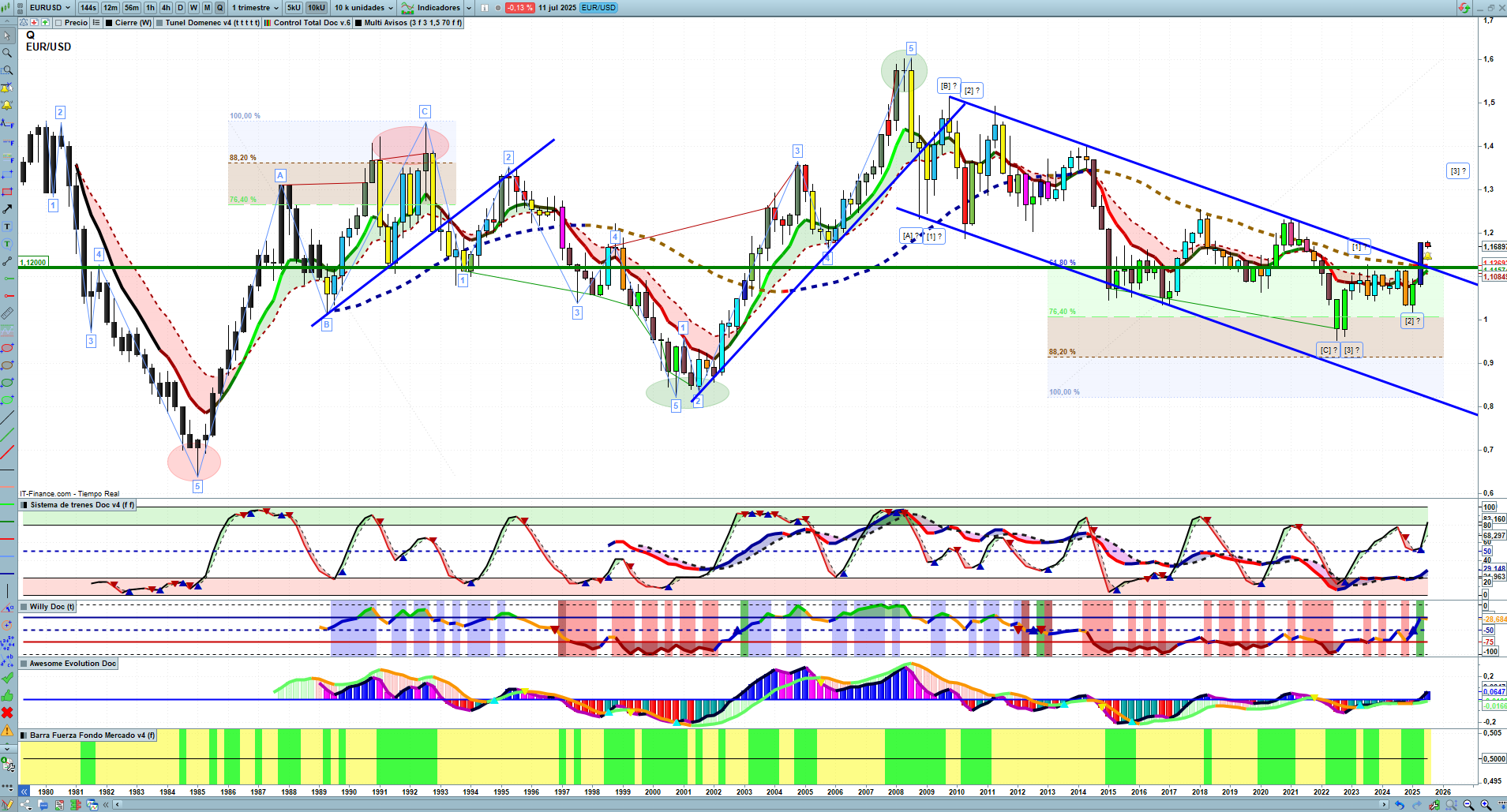
Task: Click the horizontal scrollbar left arrow
Action: pyautogui.click(x=118, y=805)
